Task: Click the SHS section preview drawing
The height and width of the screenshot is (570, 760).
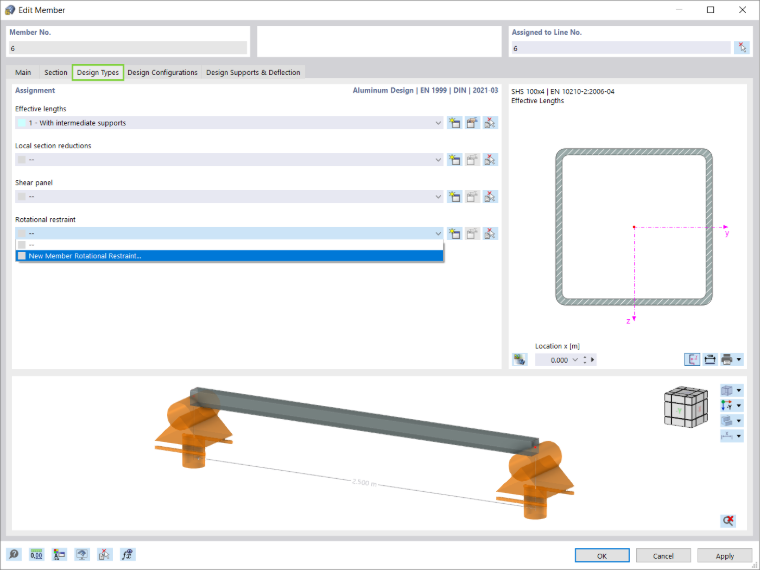Action: (x=634, y=227)
